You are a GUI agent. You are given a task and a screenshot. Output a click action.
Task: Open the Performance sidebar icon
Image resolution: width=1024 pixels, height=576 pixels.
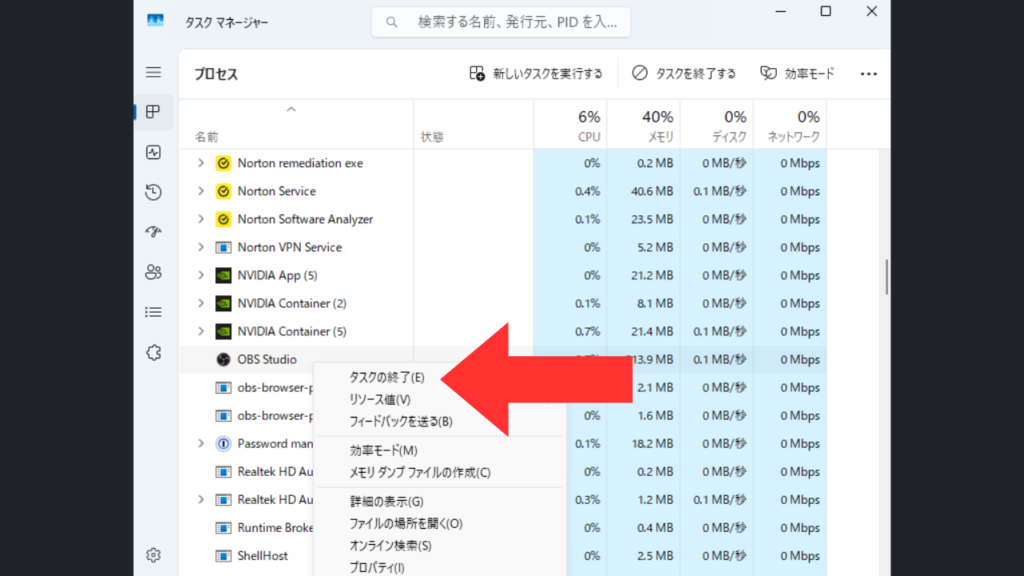pyautogui.click(x=153, y=152)
